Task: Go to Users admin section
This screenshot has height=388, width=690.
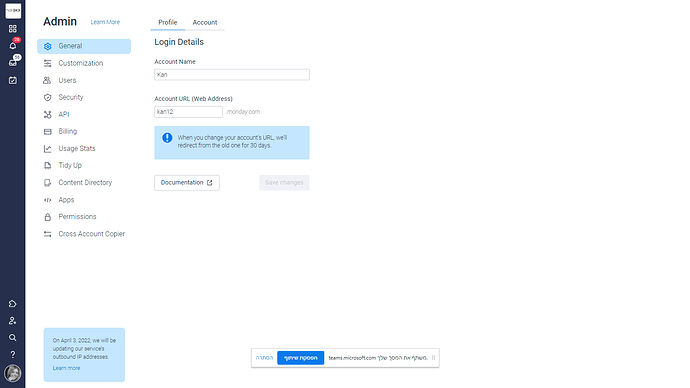Action: [67, 80]
